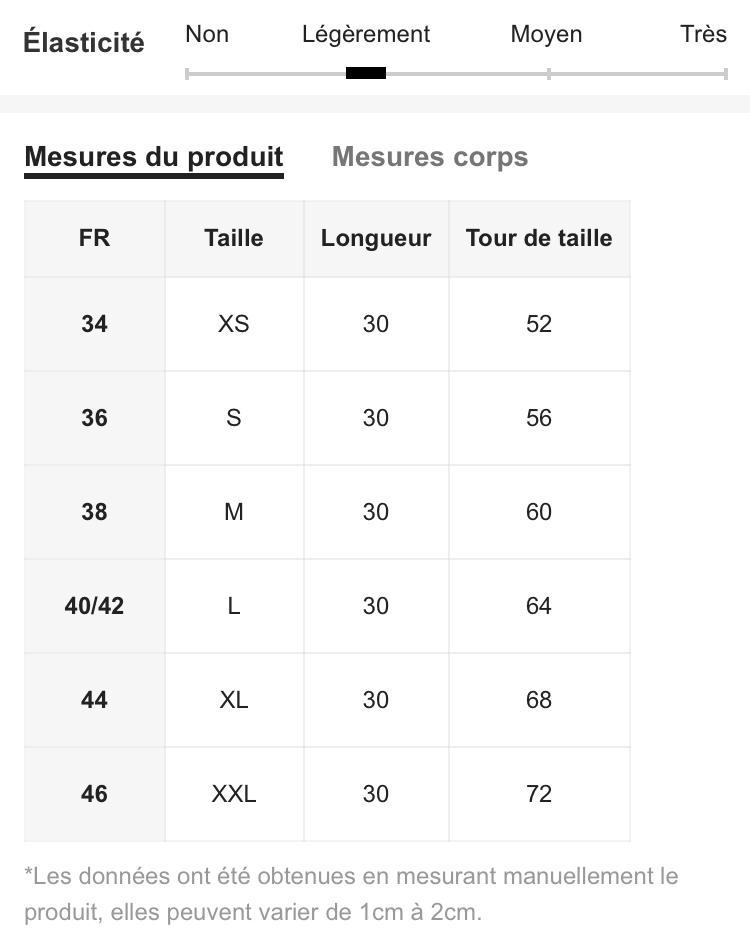
Task: Click the FR column header
Action: coord(95,238)
